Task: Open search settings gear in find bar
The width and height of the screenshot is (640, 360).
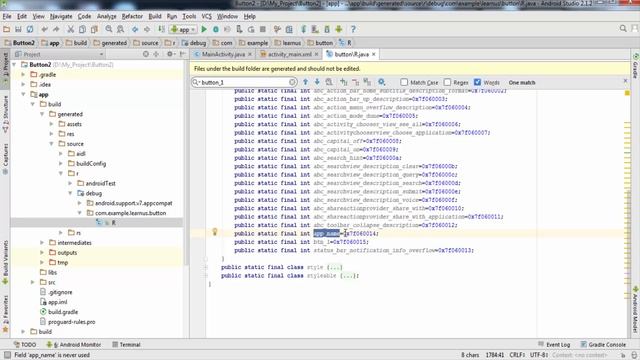Action: pyautogui.click(x=382, y=82)
